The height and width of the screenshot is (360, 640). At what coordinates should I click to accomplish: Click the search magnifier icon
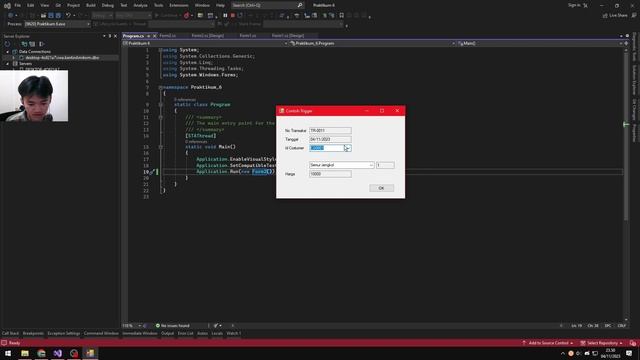300,5
